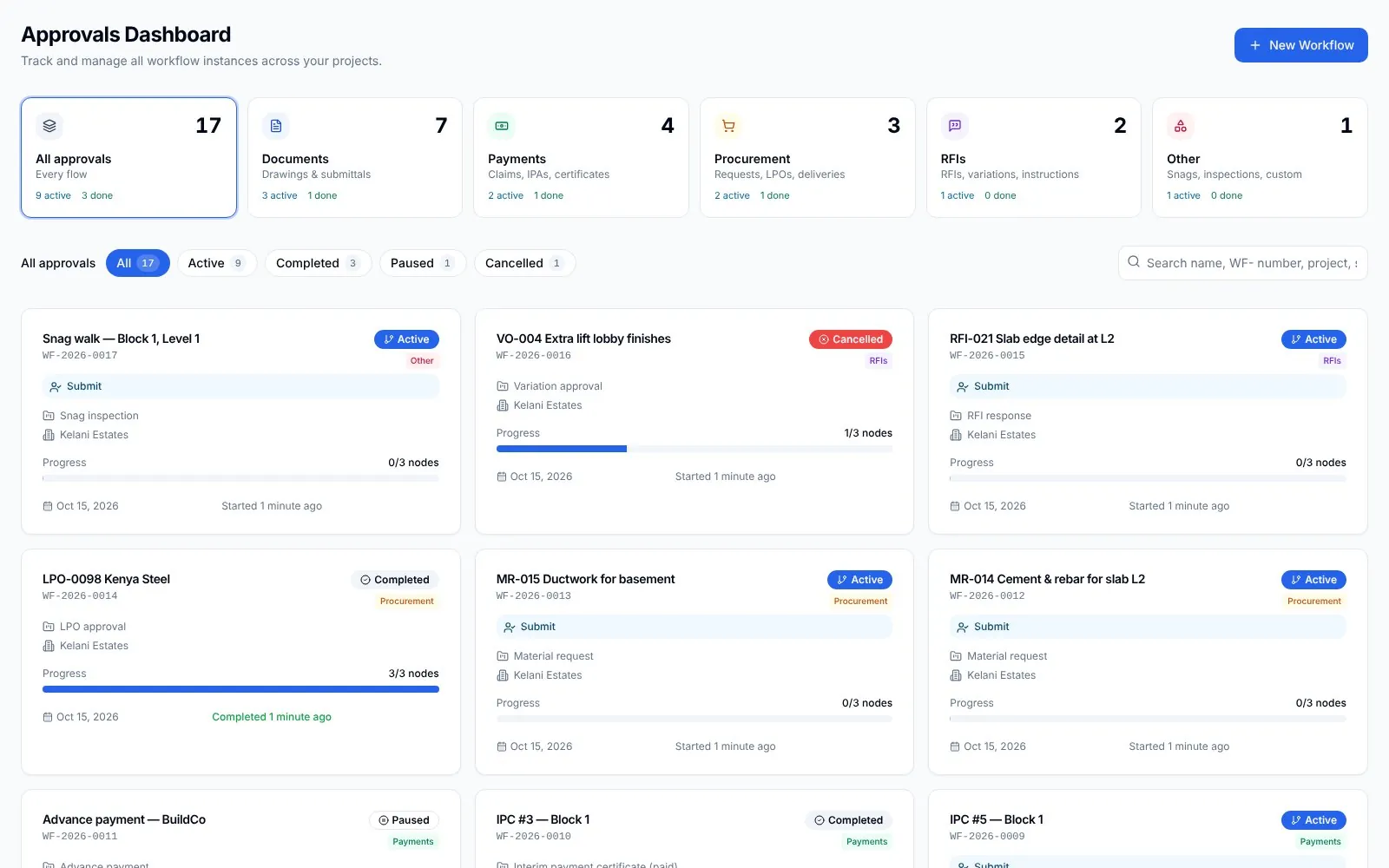Click the Cancelled badge on VO-004 card

pos(851,339)
